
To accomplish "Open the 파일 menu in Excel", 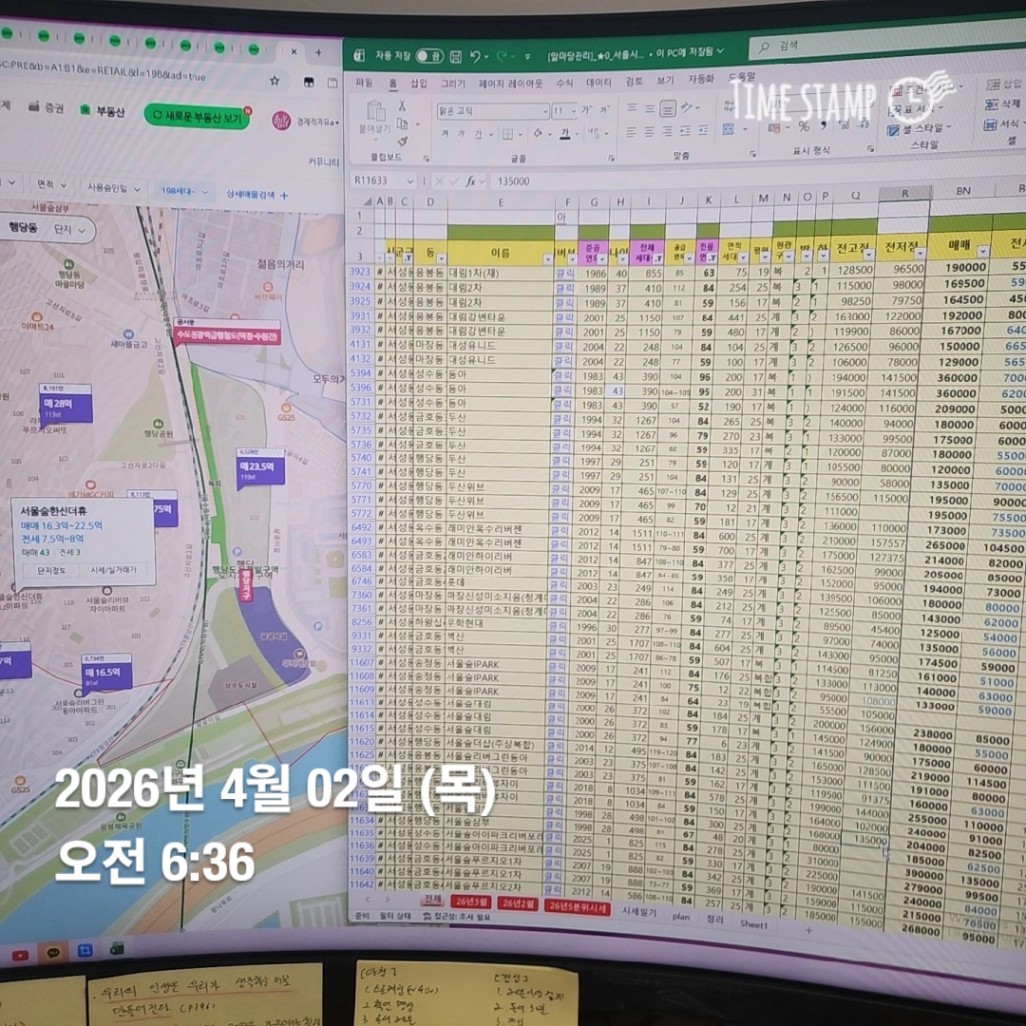I will (x=363, y=82).
